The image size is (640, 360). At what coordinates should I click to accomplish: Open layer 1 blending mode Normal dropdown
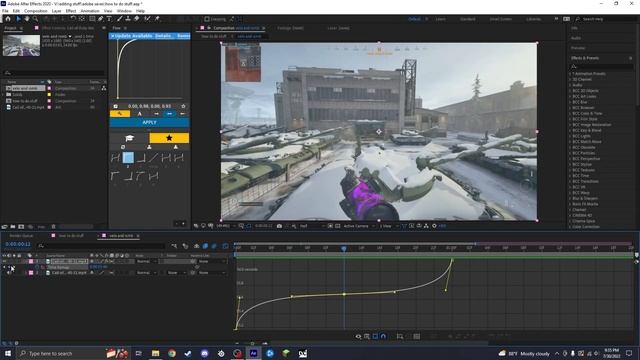click(x=146, y=261)
